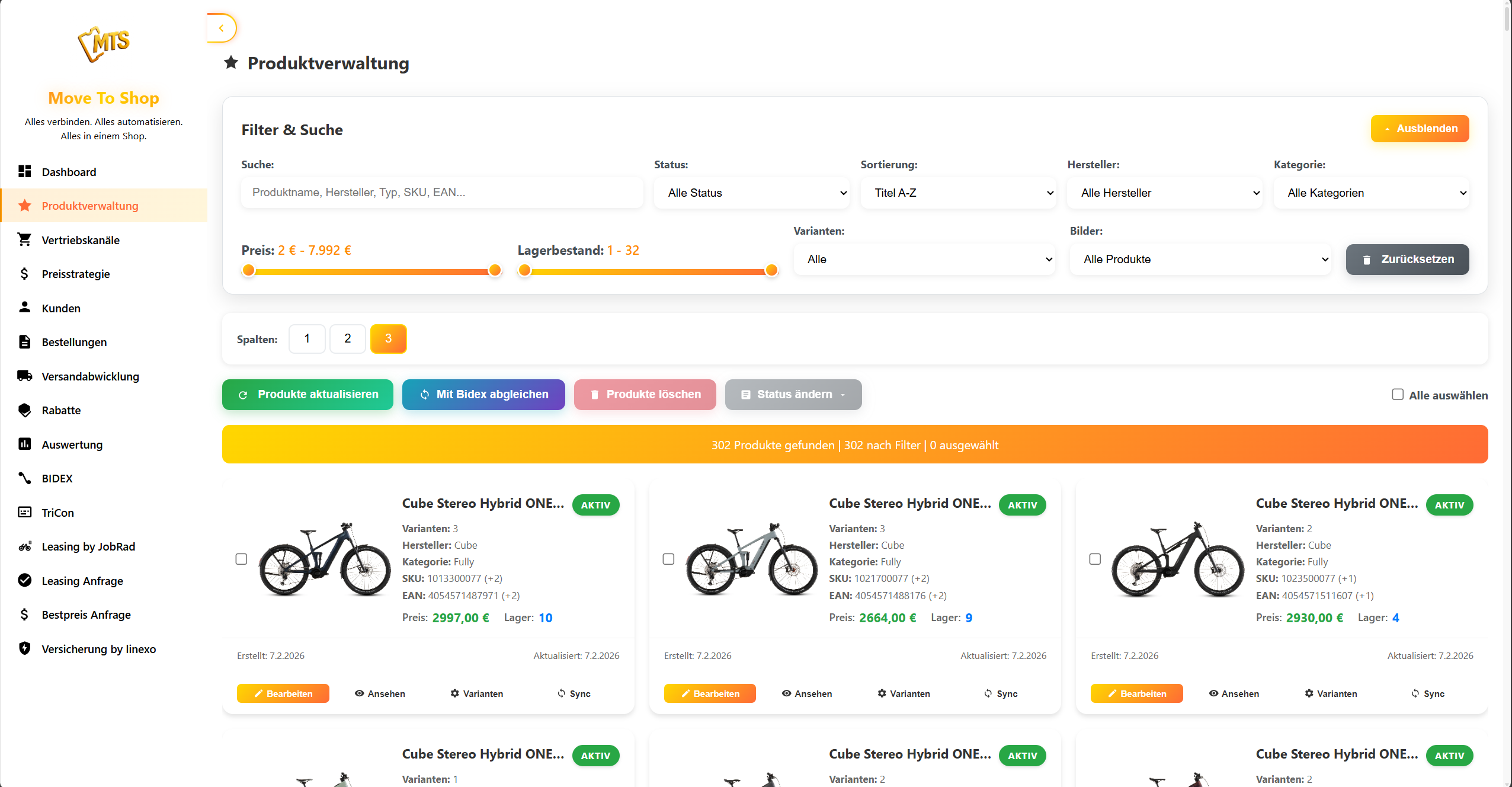Expand the Alle Hersteller dropdown
The height and width of the screenshot is (787, 1512).
1164,193
